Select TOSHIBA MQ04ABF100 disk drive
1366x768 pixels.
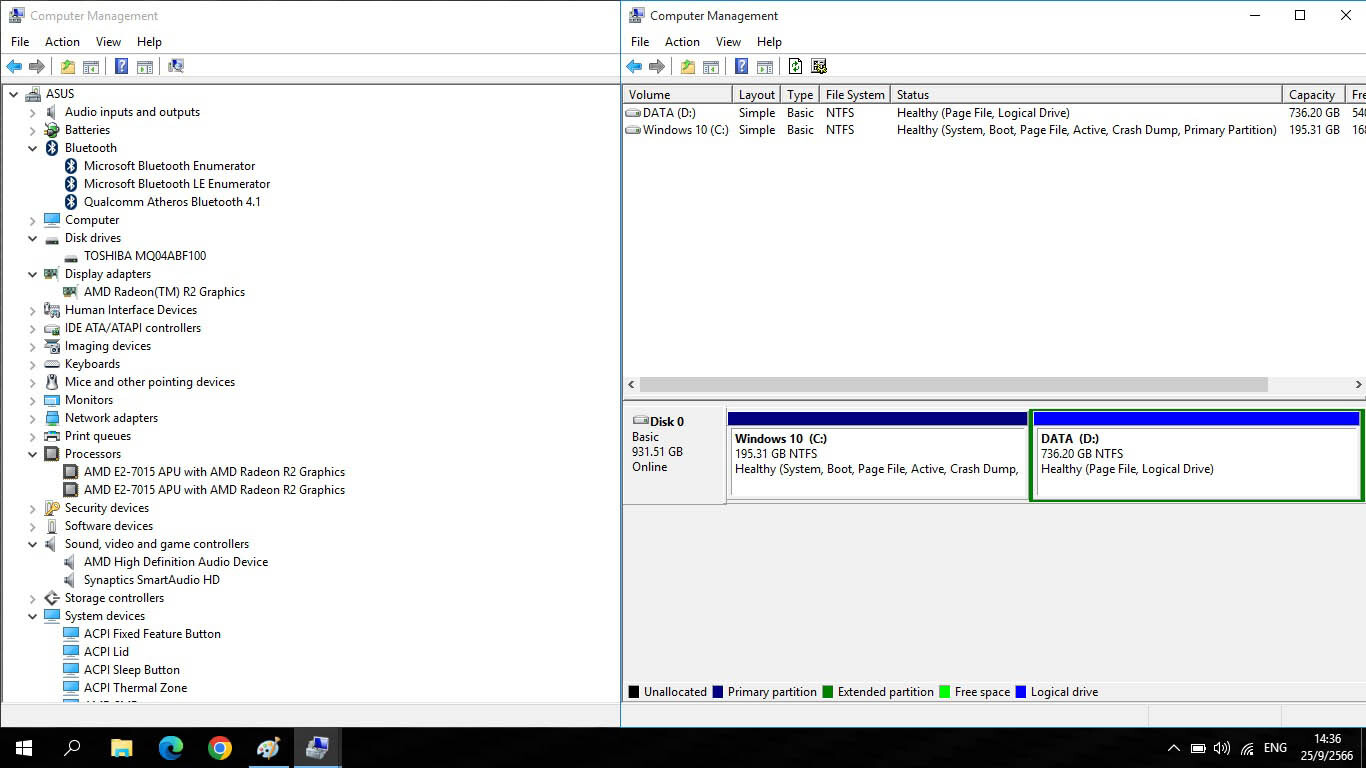coord(145,256)
